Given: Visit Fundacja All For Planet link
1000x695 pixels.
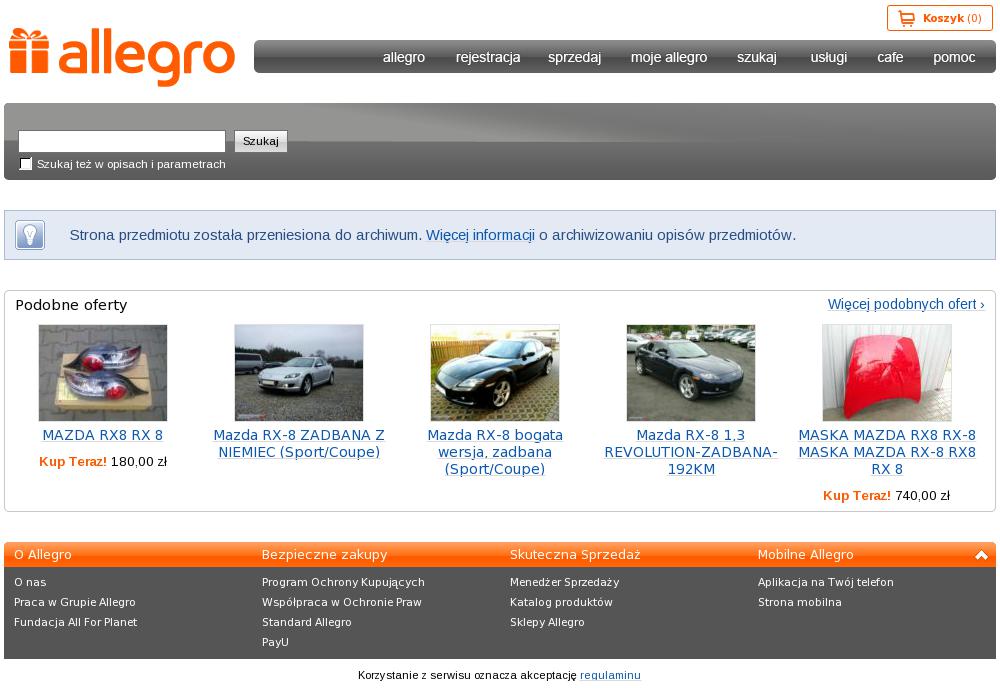Looking at the screenshot, I should coord(75,622).
